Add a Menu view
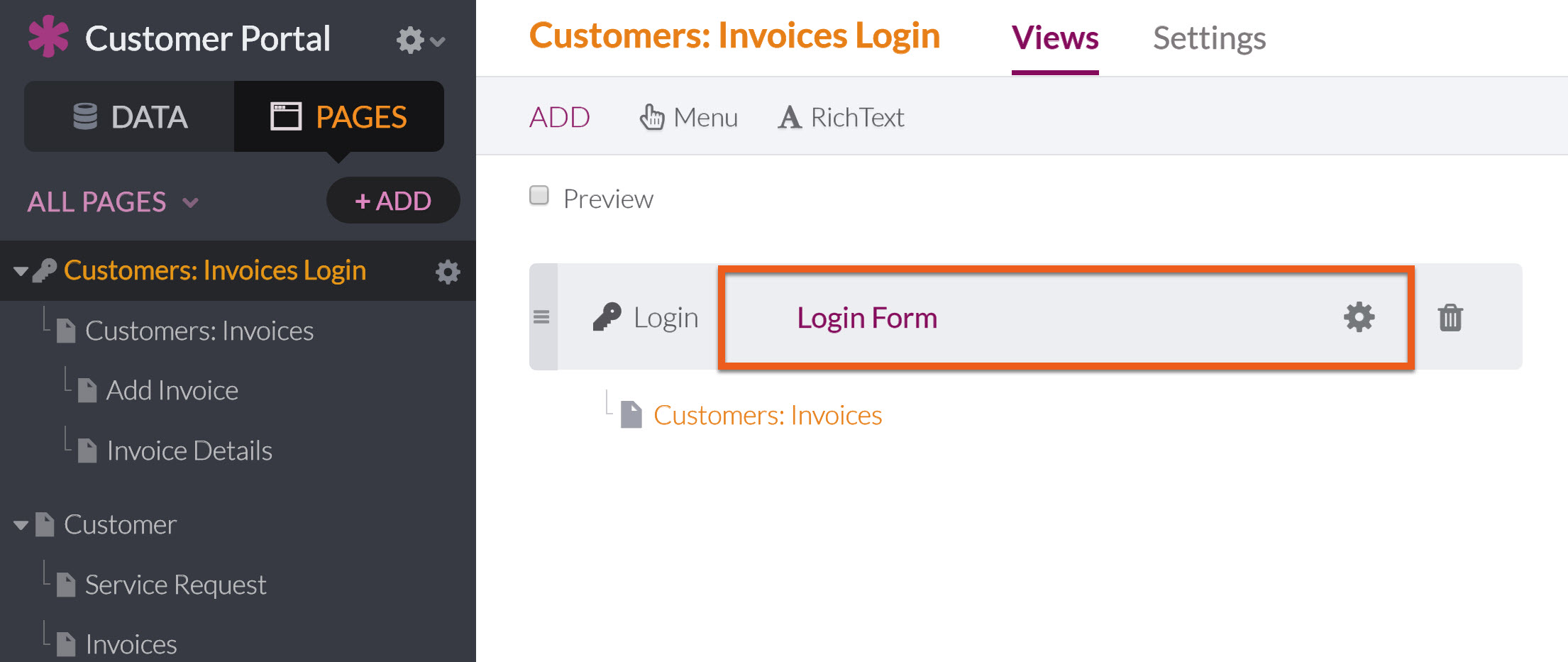The height and width of the screenshot is (662, 1568). point(688,117)
